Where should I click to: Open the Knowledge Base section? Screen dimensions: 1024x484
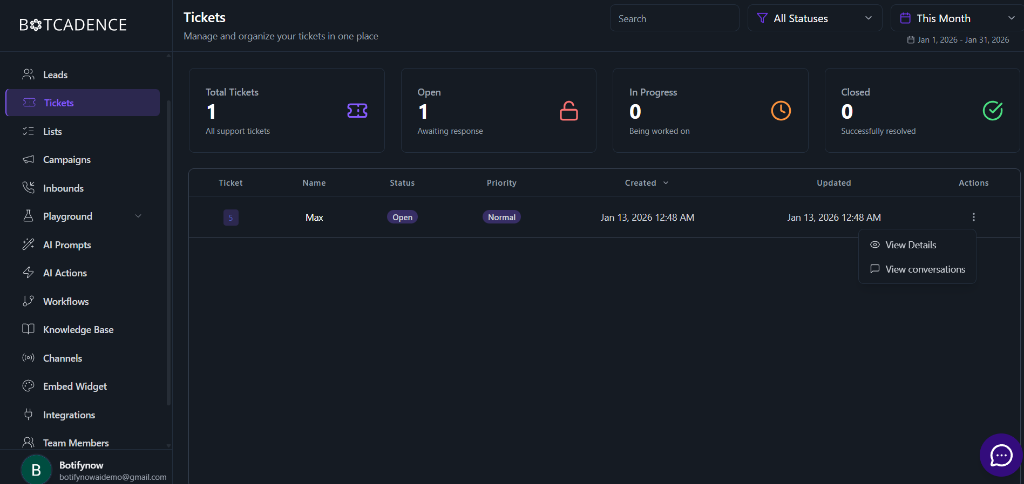[82, 330]
